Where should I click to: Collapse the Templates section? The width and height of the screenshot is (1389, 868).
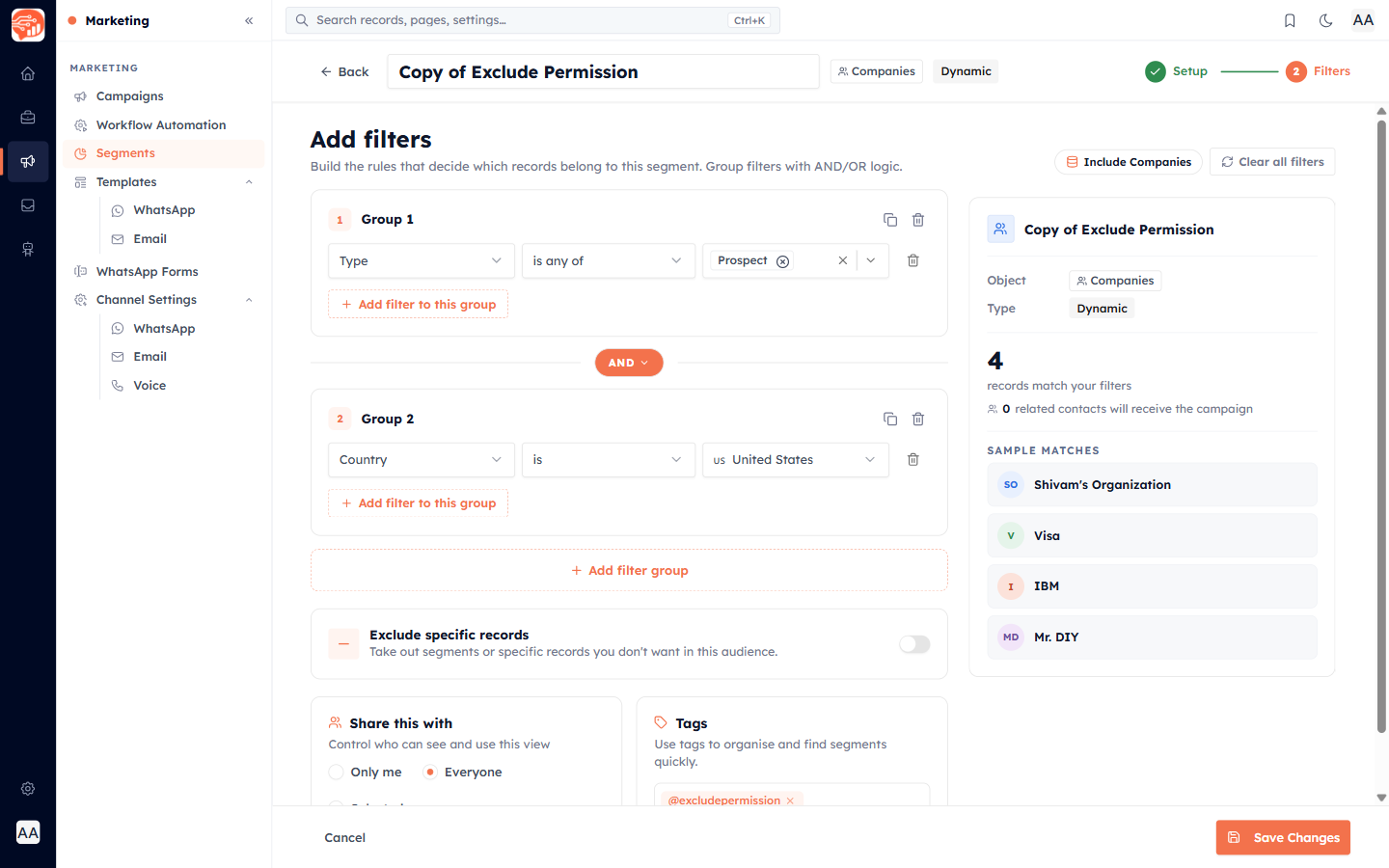tap(249, 182)
